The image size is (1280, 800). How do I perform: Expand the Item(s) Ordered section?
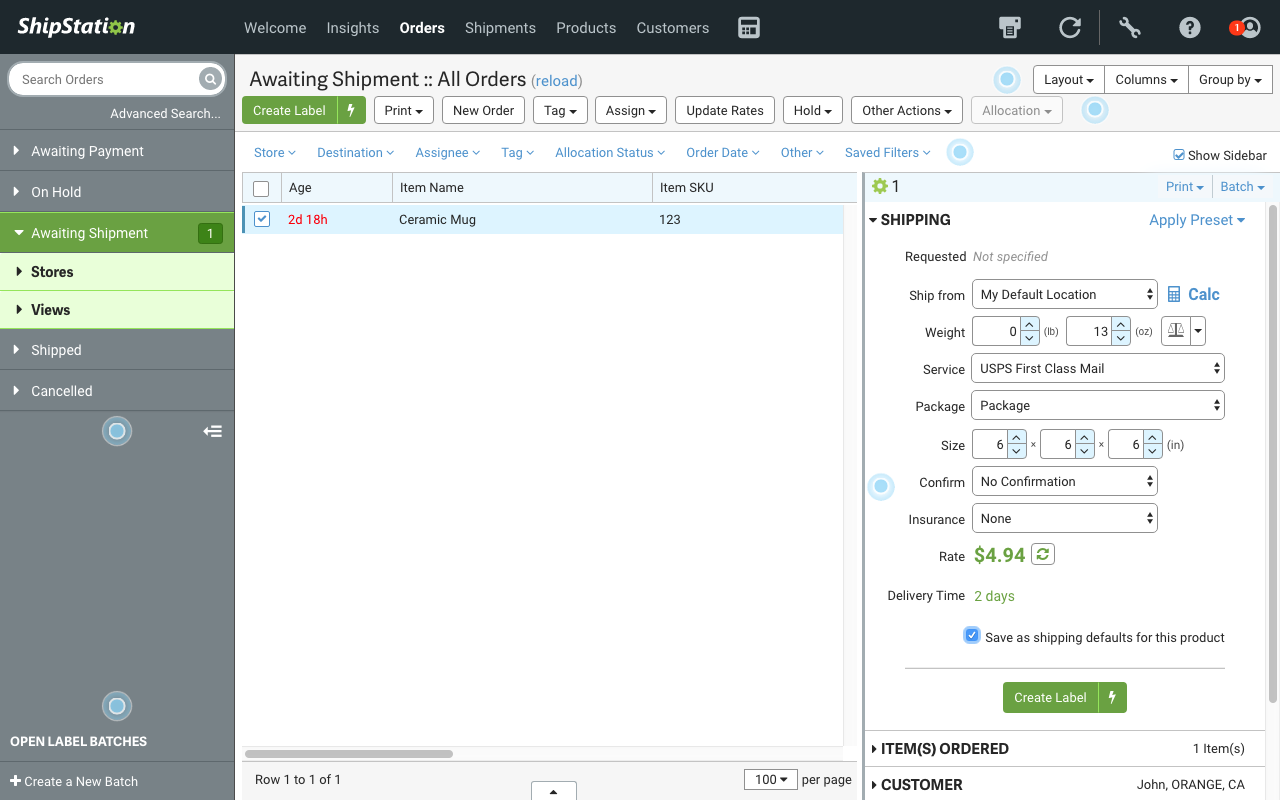pos(944,748)
